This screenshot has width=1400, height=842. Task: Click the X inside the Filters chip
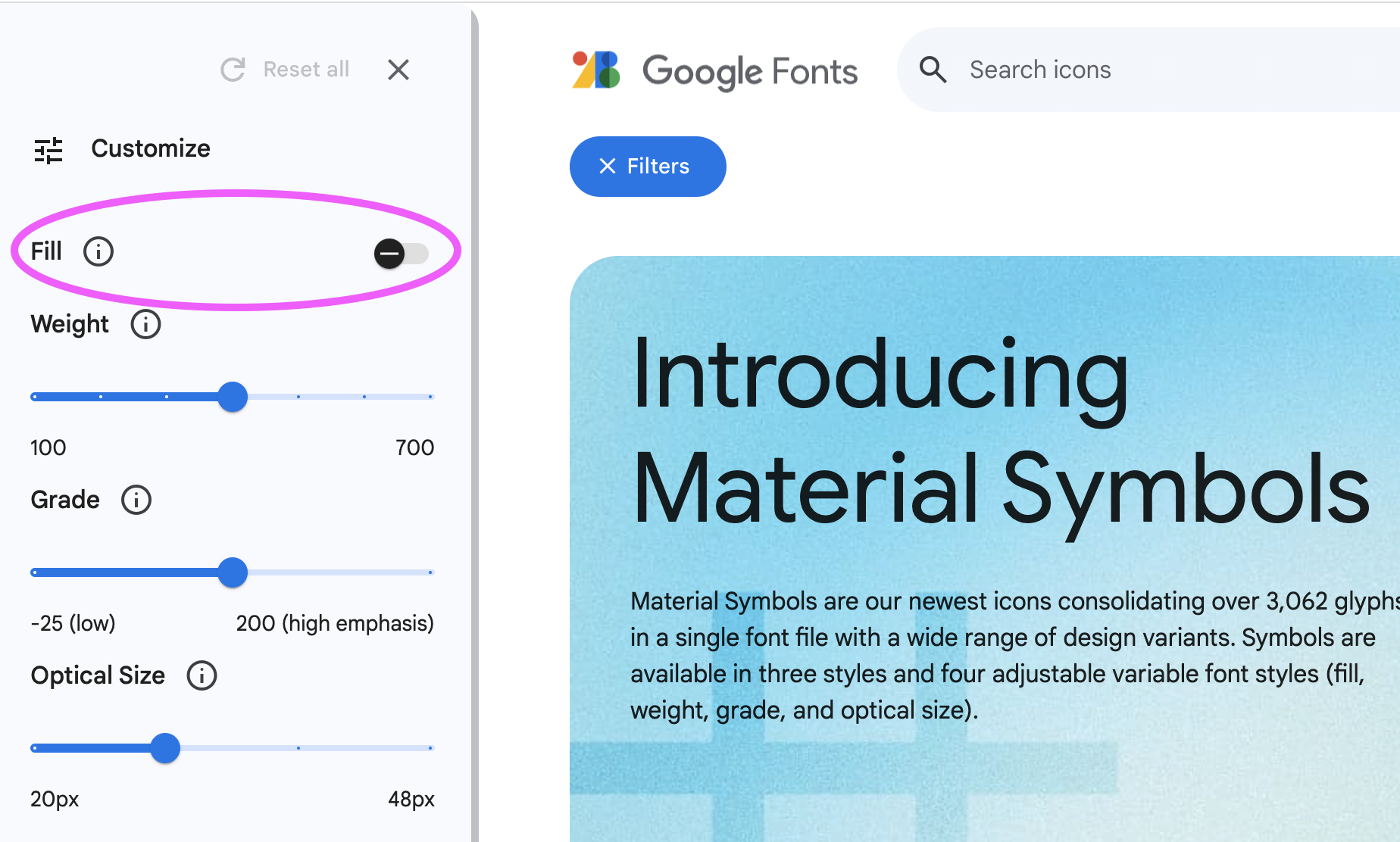click(x=607, y=166)
